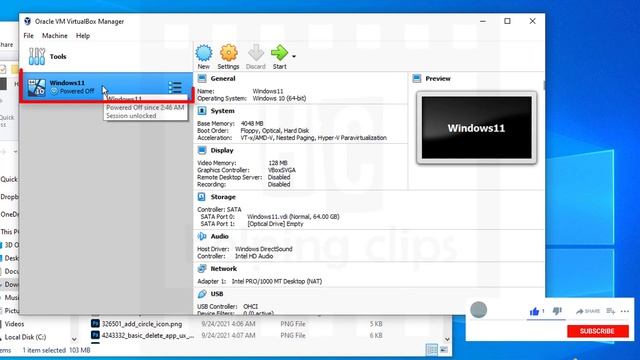The height and width of the screenshot is (360, 640).
Task: Open the Windows11 machine list menu icon
Action: (175, 87)
